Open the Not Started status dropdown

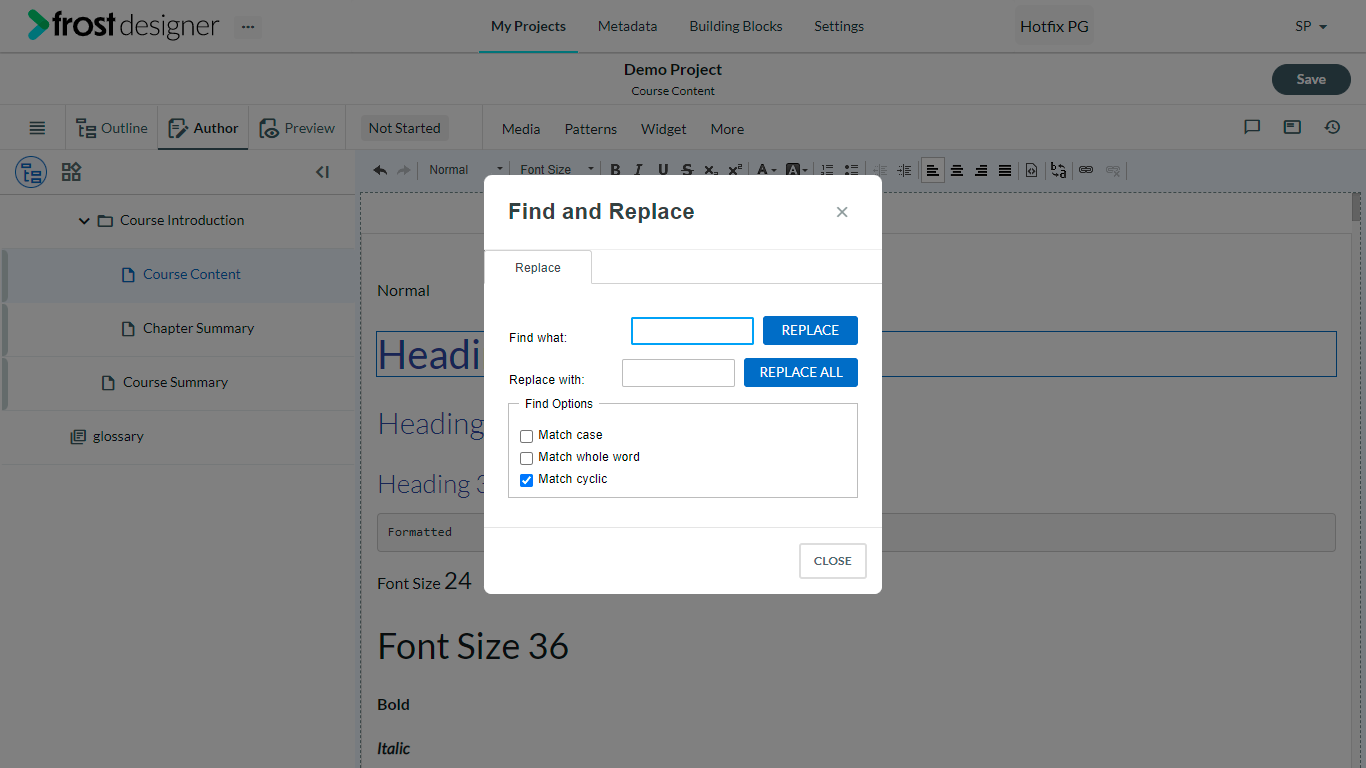(x=404, y=128)
